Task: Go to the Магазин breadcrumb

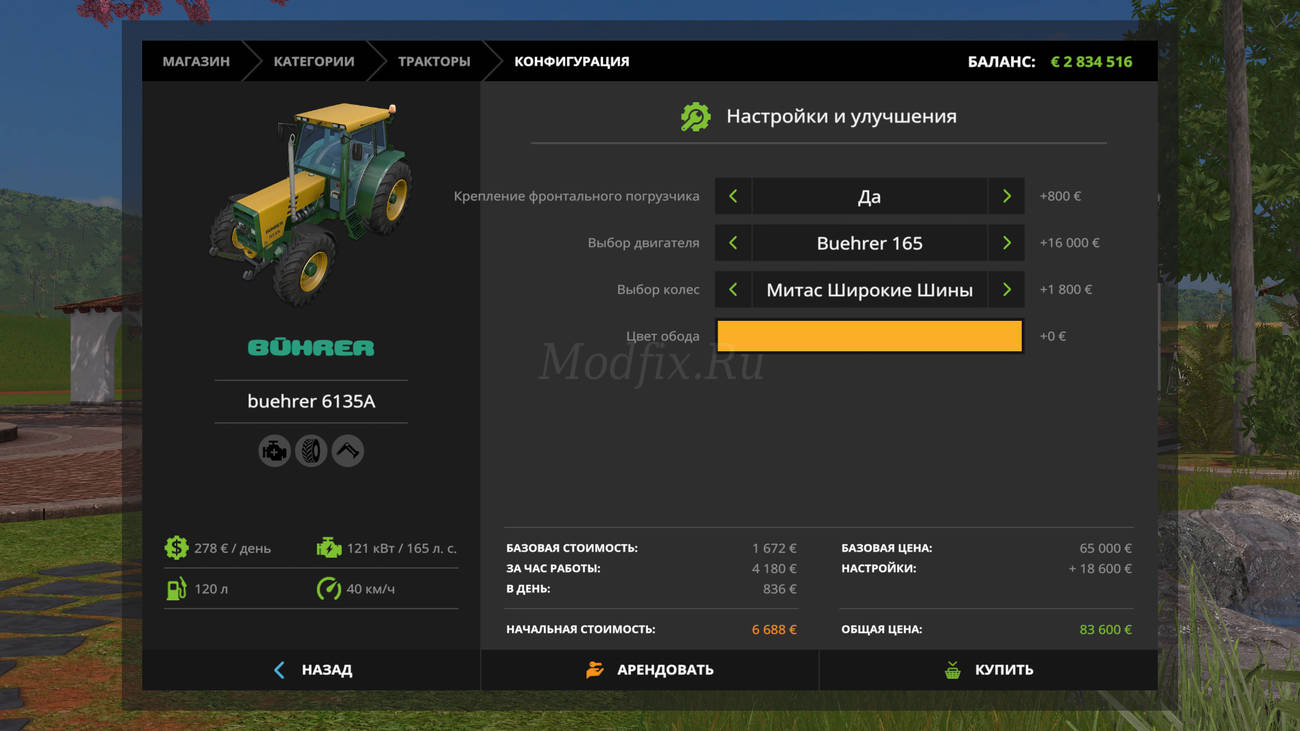Action: pos(196,61)
